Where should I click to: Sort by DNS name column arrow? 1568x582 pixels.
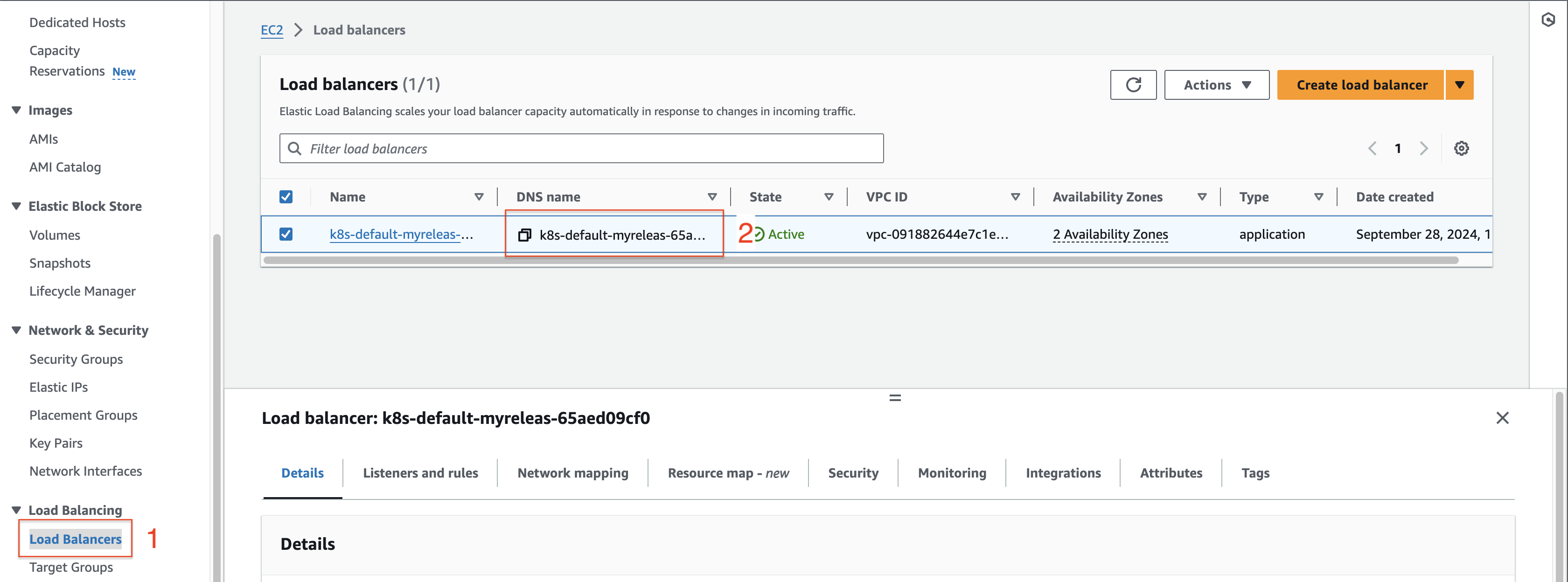click(x=711, y=196)
